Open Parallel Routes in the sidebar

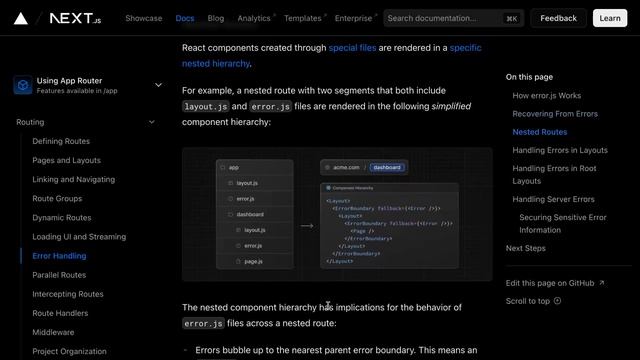click(59, 275)
